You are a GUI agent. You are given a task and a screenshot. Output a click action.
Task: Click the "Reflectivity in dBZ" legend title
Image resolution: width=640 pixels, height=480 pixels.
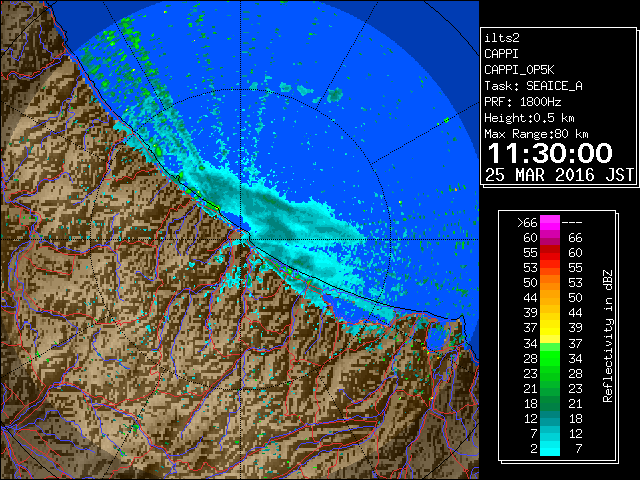point(607,336)
